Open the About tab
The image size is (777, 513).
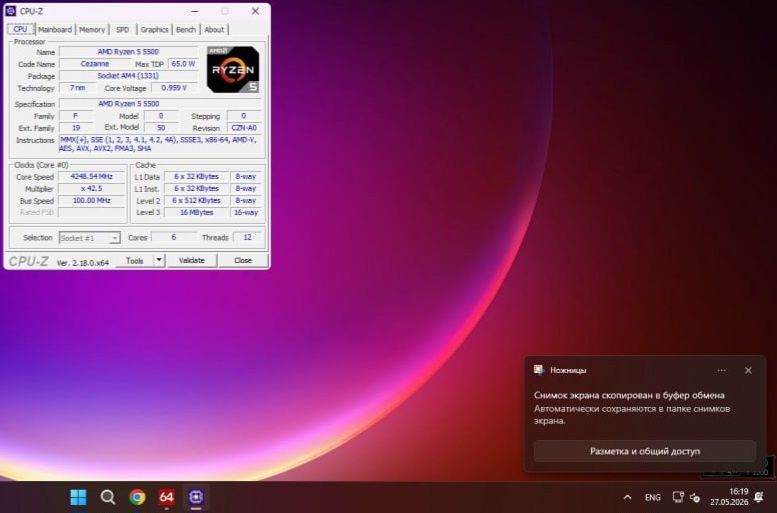(214, 30)
